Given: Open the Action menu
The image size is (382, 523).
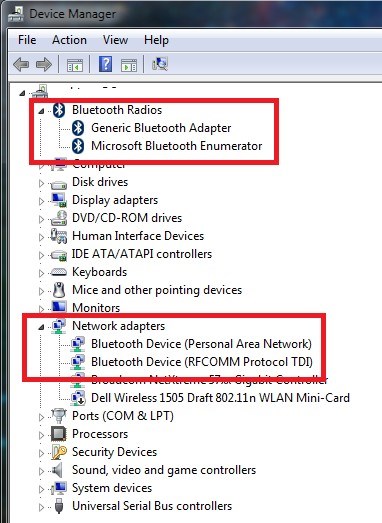Looking at the screenshot, I should pos(69,40).
